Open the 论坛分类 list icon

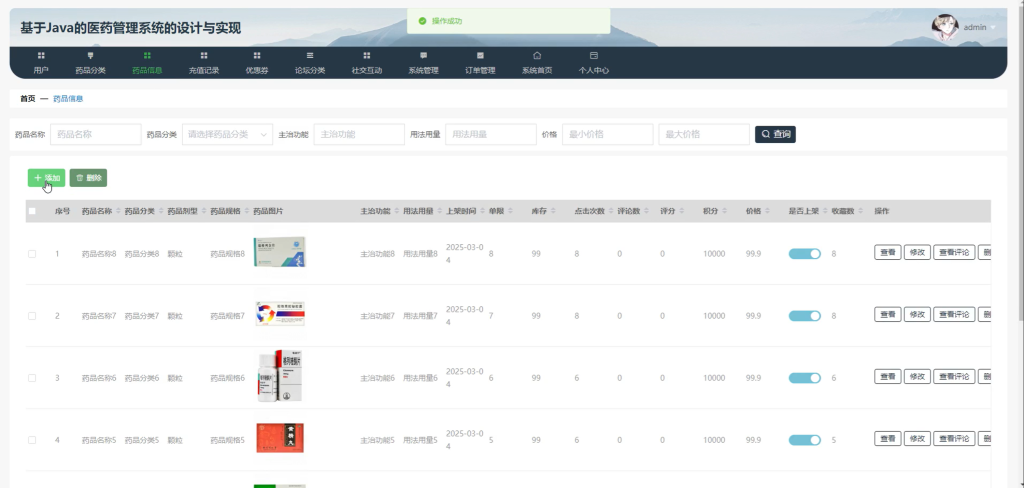pyautogui.click(x=310, y=56)
